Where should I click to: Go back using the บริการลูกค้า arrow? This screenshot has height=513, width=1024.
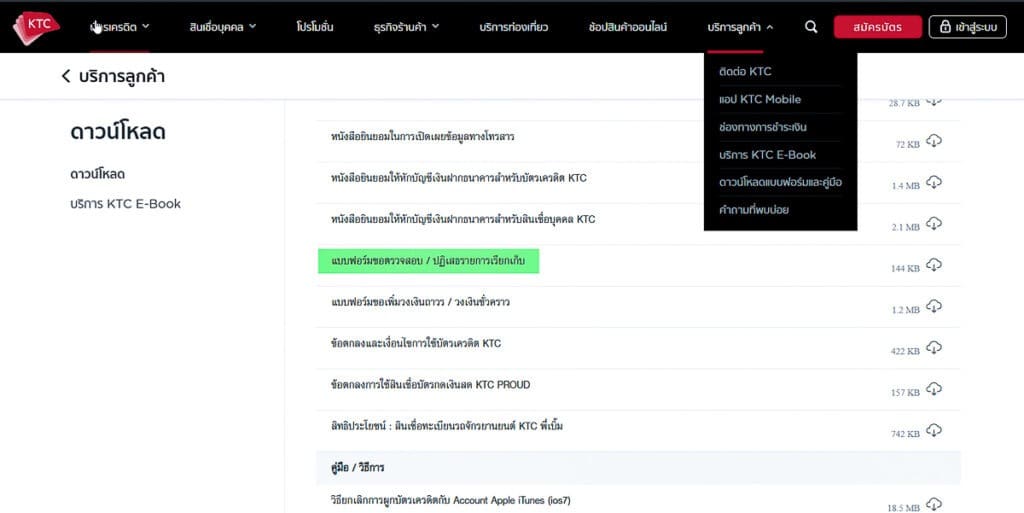[x=66, y=76]
